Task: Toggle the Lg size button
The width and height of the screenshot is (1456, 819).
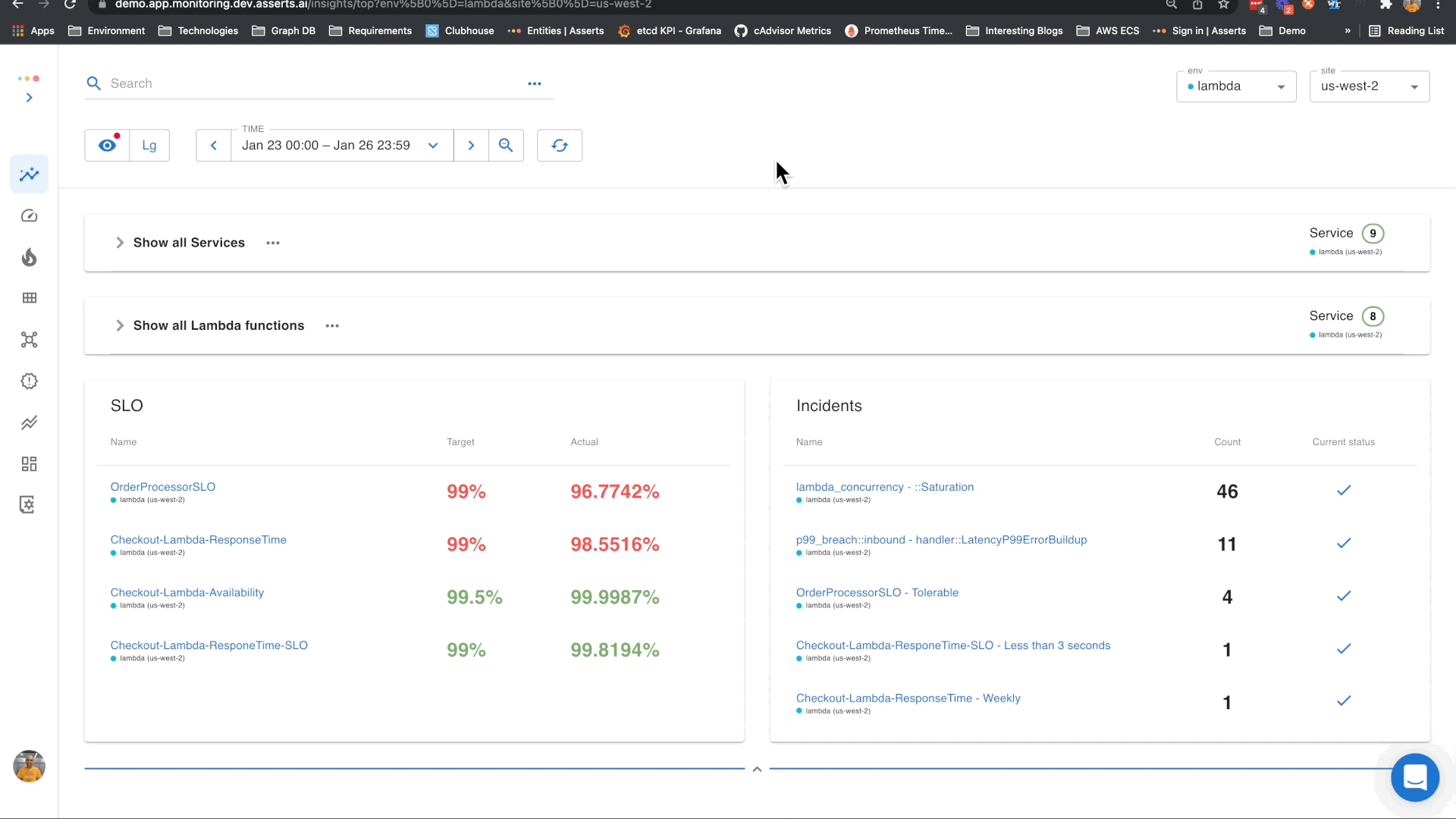Action: [x=149, y=146]
